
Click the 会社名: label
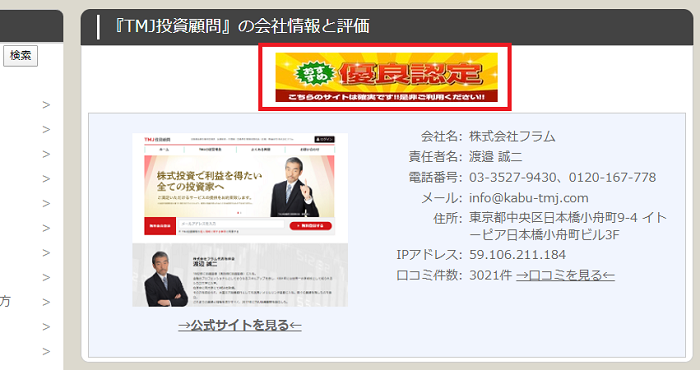pos(442,136)
